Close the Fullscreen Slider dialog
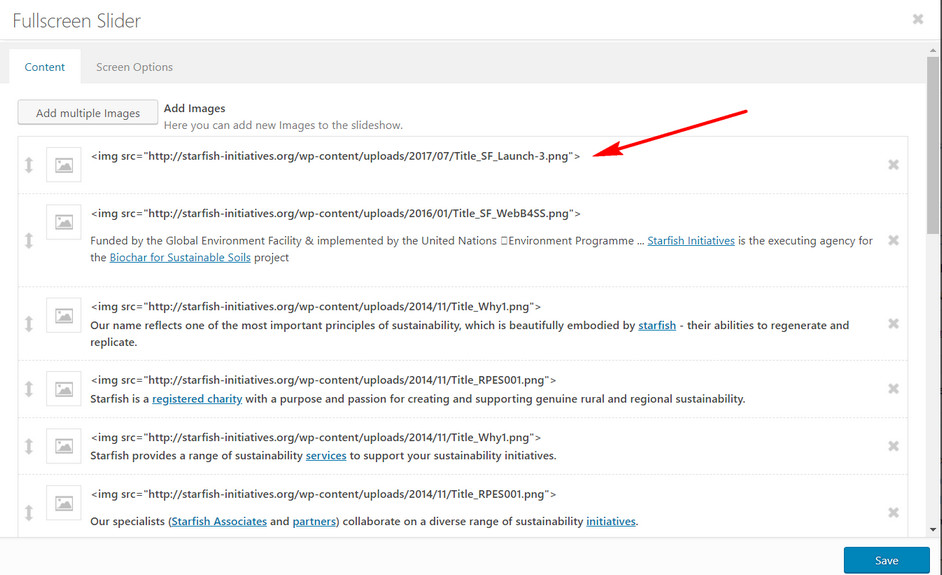The height and width of the screenshot is (575, 942). [x=917, y=19]
